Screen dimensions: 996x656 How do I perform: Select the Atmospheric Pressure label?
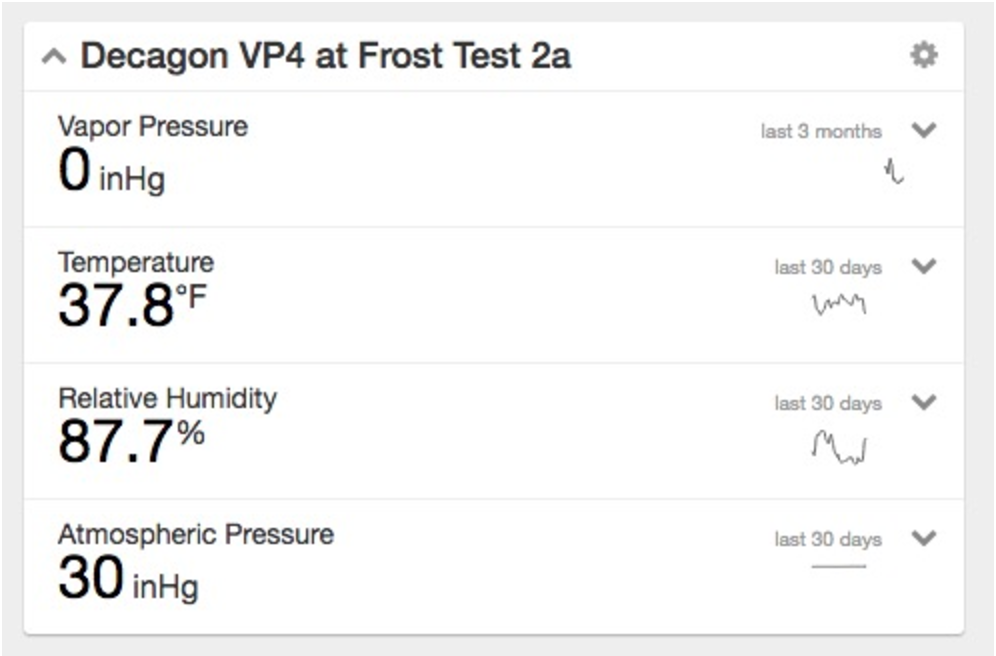(195, 535)
